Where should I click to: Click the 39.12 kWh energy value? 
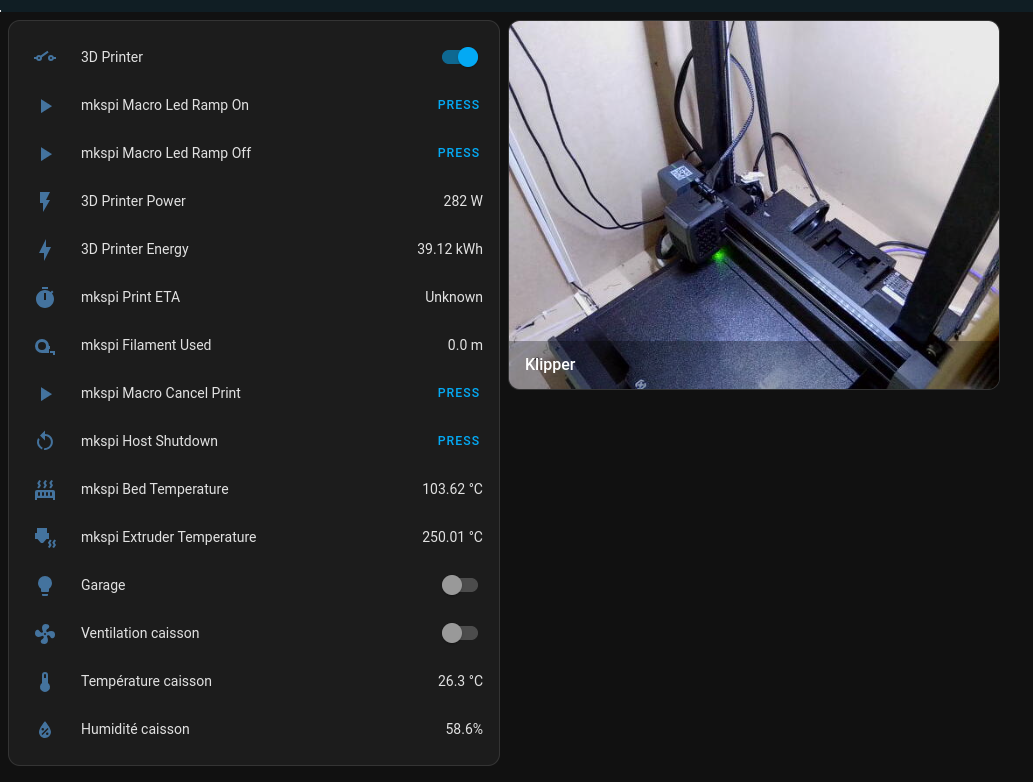[x=450, y=249]
